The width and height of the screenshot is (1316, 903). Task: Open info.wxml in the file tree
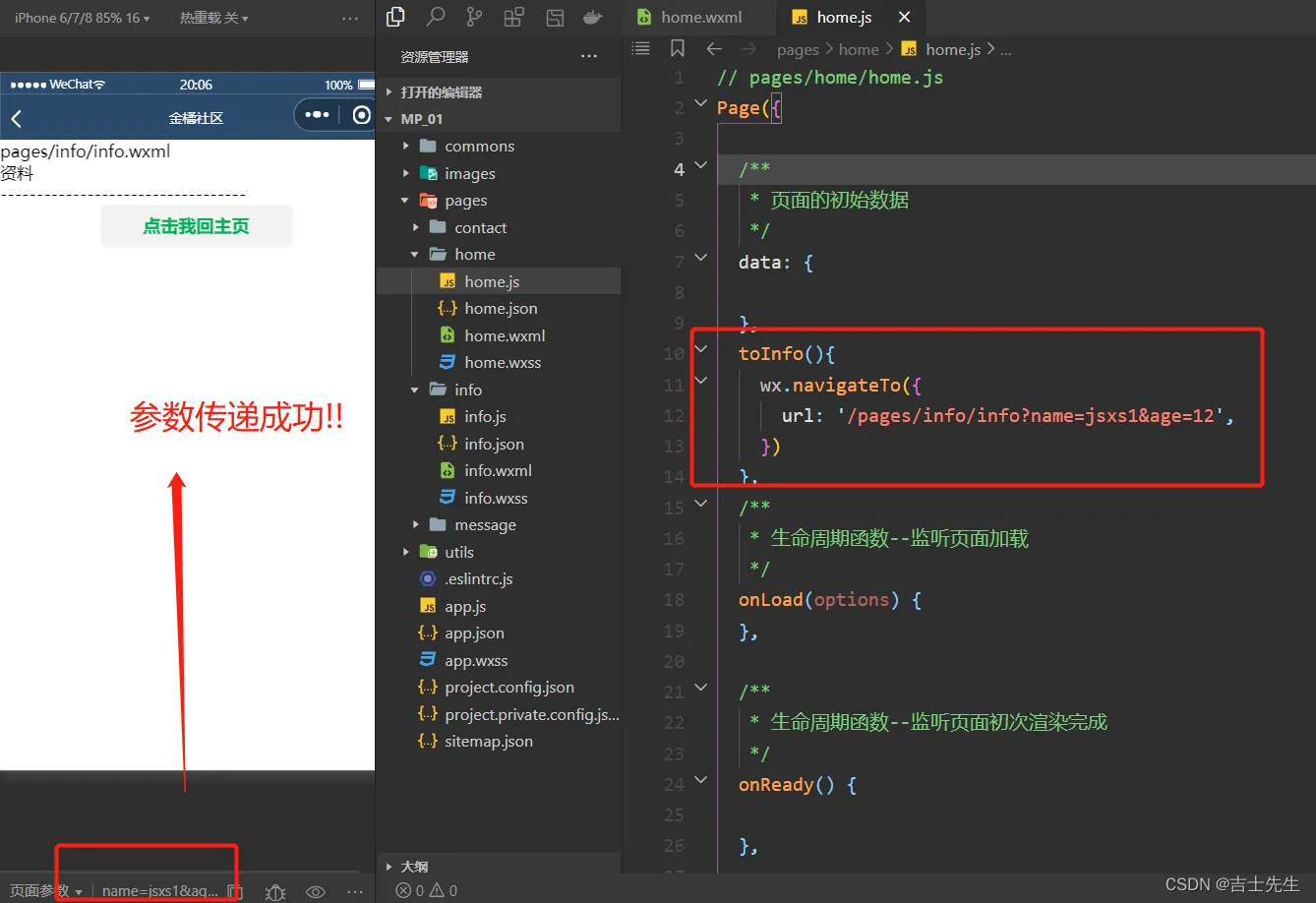pos(499,470)
